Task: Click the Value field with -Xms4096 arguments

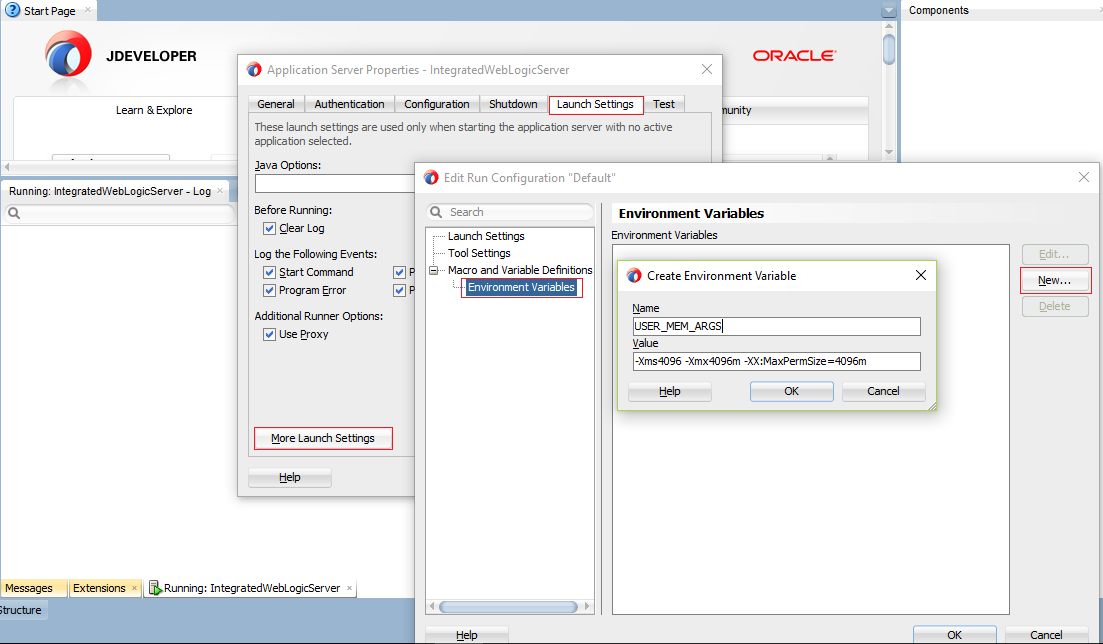Action: coord(777,361)
